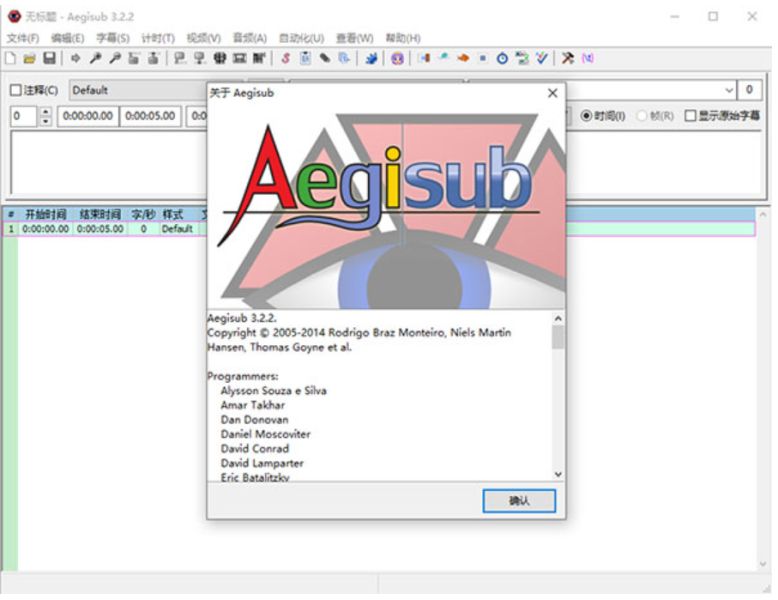Tick the 显示原始字幕 checkbox
Image resolution: width=778 pixels, height=600 pixels.
coord(690,116)
